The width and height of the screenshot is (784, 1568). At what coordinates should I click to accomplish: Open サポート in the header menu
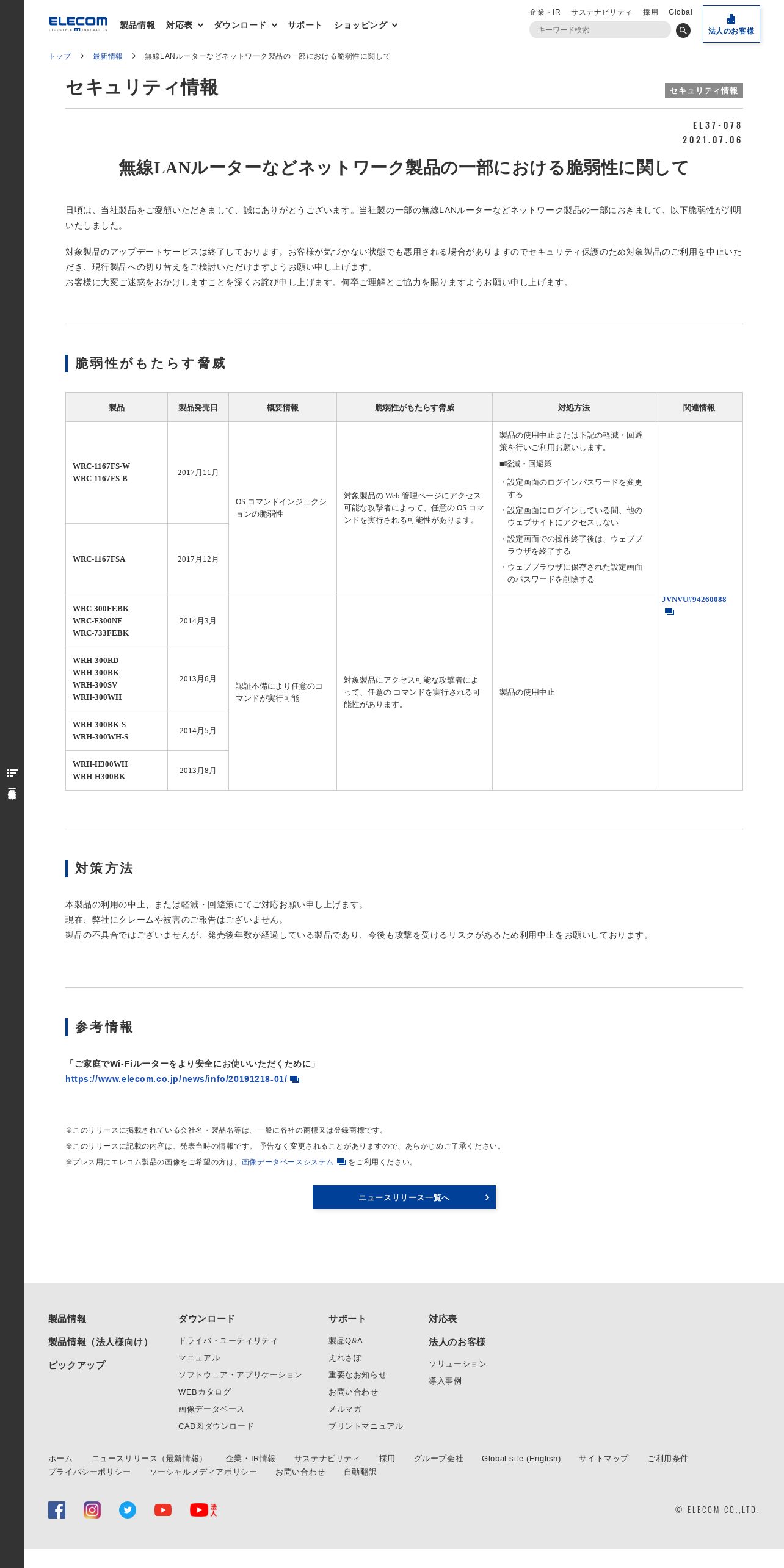click(305, 25)
